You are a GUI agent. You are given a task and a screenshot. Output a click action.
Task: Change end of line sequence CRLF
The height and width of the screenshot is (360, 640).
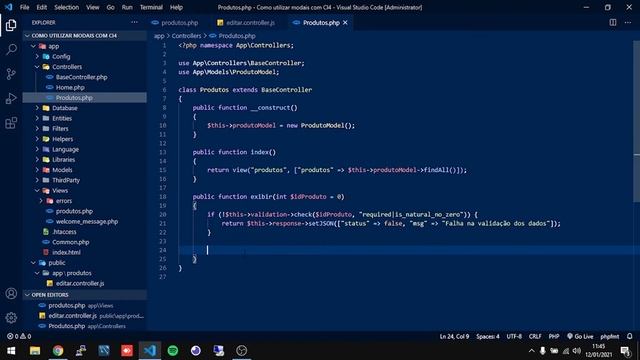(535, 336)
